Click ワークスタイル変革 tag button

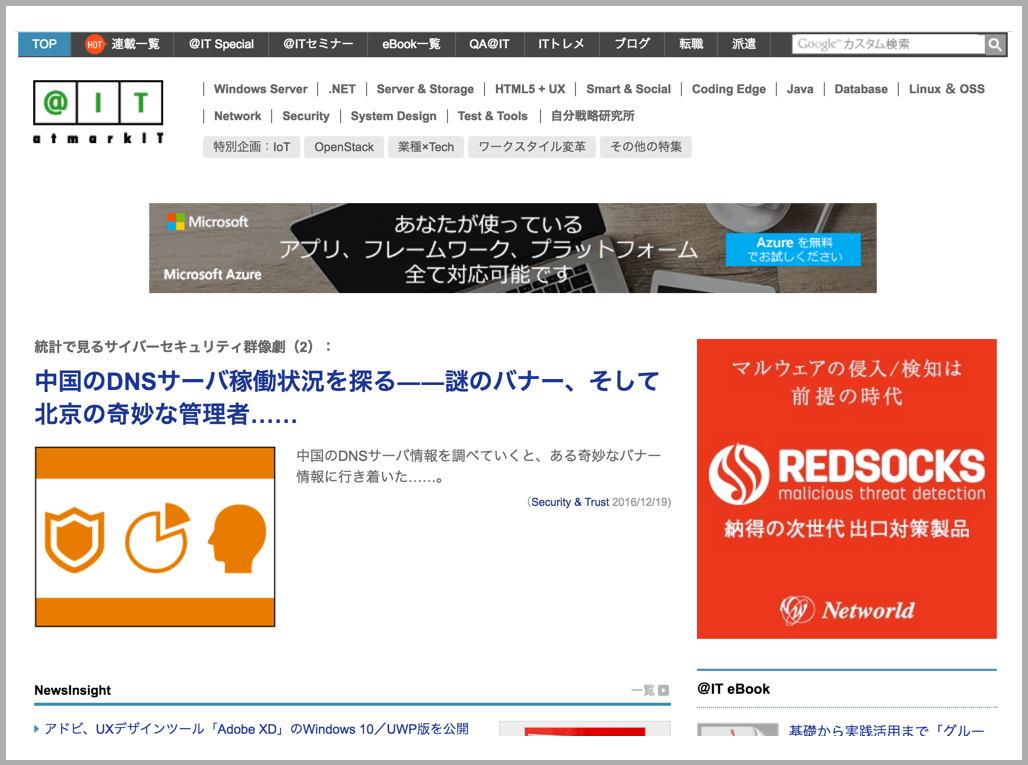532,147
